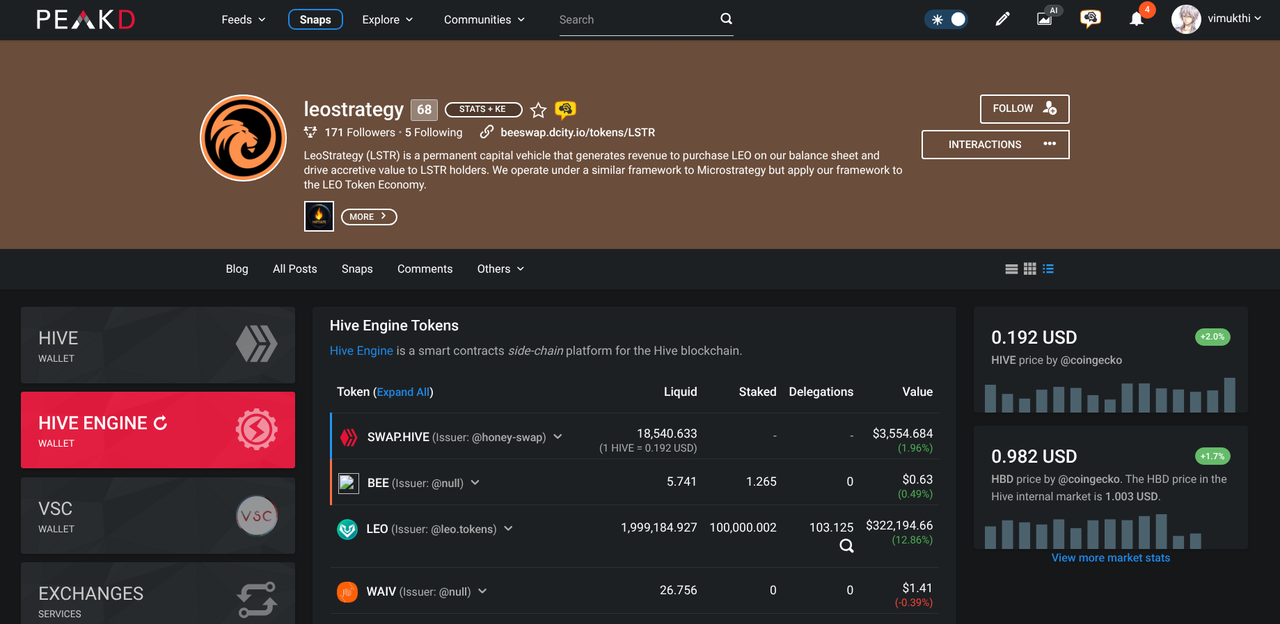
Task: Click the Exchanges swap arrows icon
Action: (257, 600)
